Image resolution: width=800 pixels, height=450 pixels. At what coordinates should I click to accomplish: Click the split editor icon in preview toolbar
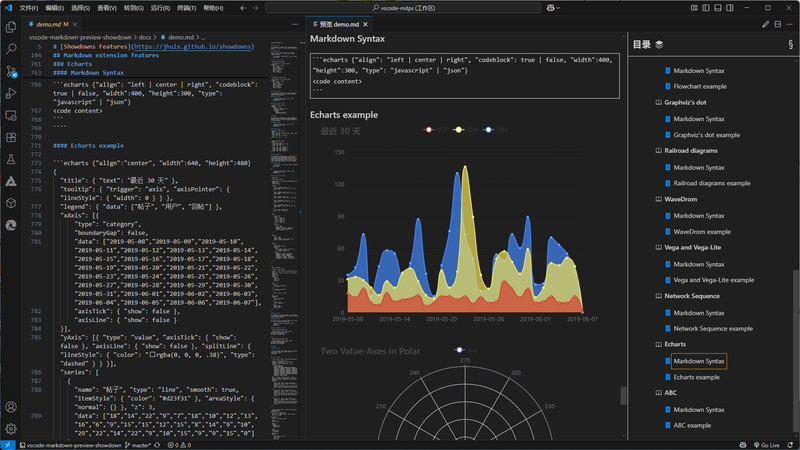(778, 24)
